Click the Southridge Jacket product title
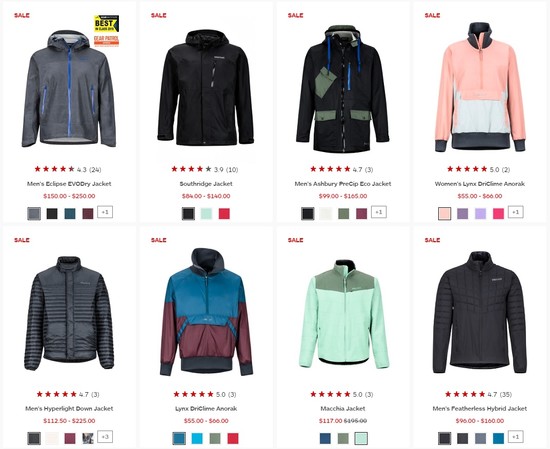The height and width of the screenshot is (449, 550). point(206,183)
